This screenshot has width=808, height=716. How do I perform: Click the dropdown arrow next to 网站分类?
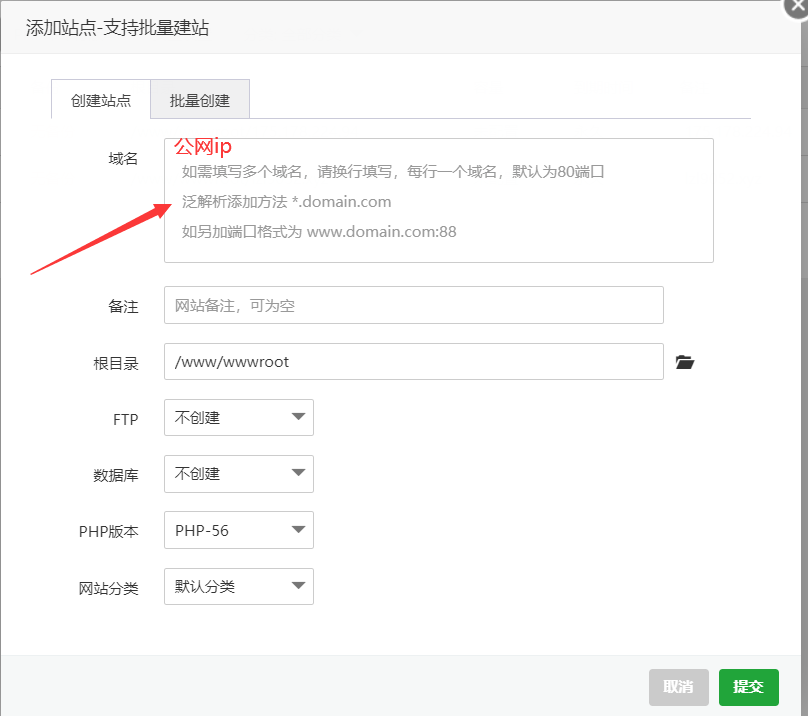(x=299, y=587)
